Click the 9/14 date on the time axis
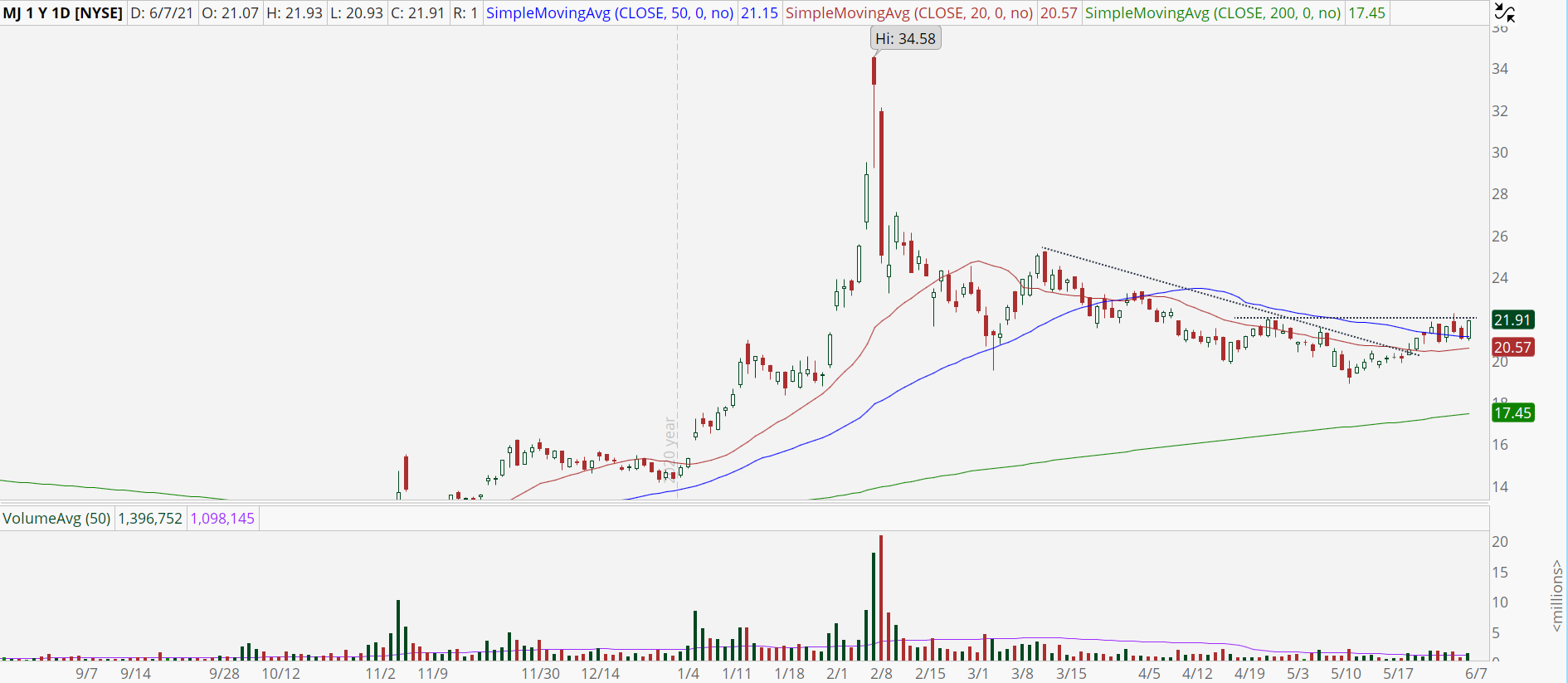Viewport: 1568px width, 683px height. click(136, 673)
